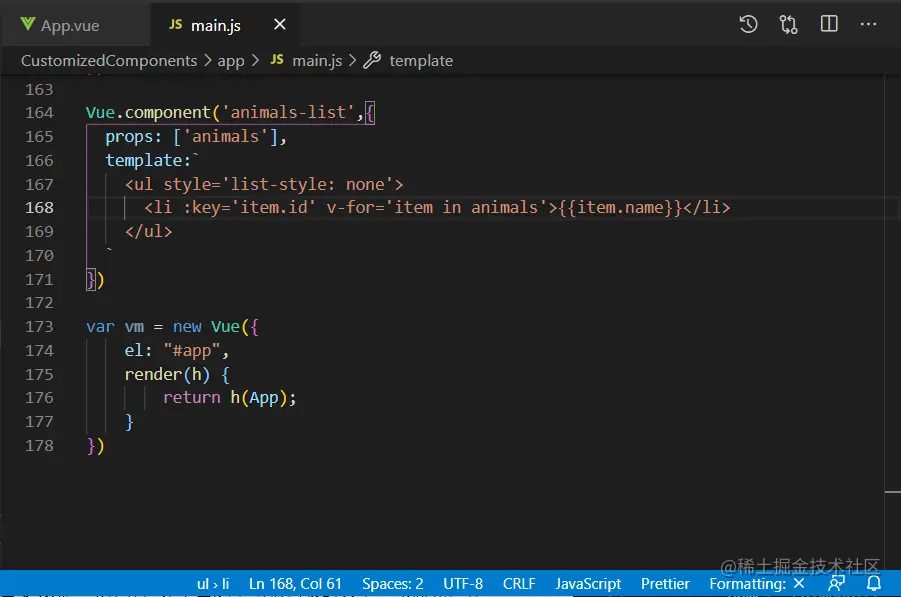Viewport: 901px width, 597px height.
Task: Split the editor to the right
Action: coord(829,24)
